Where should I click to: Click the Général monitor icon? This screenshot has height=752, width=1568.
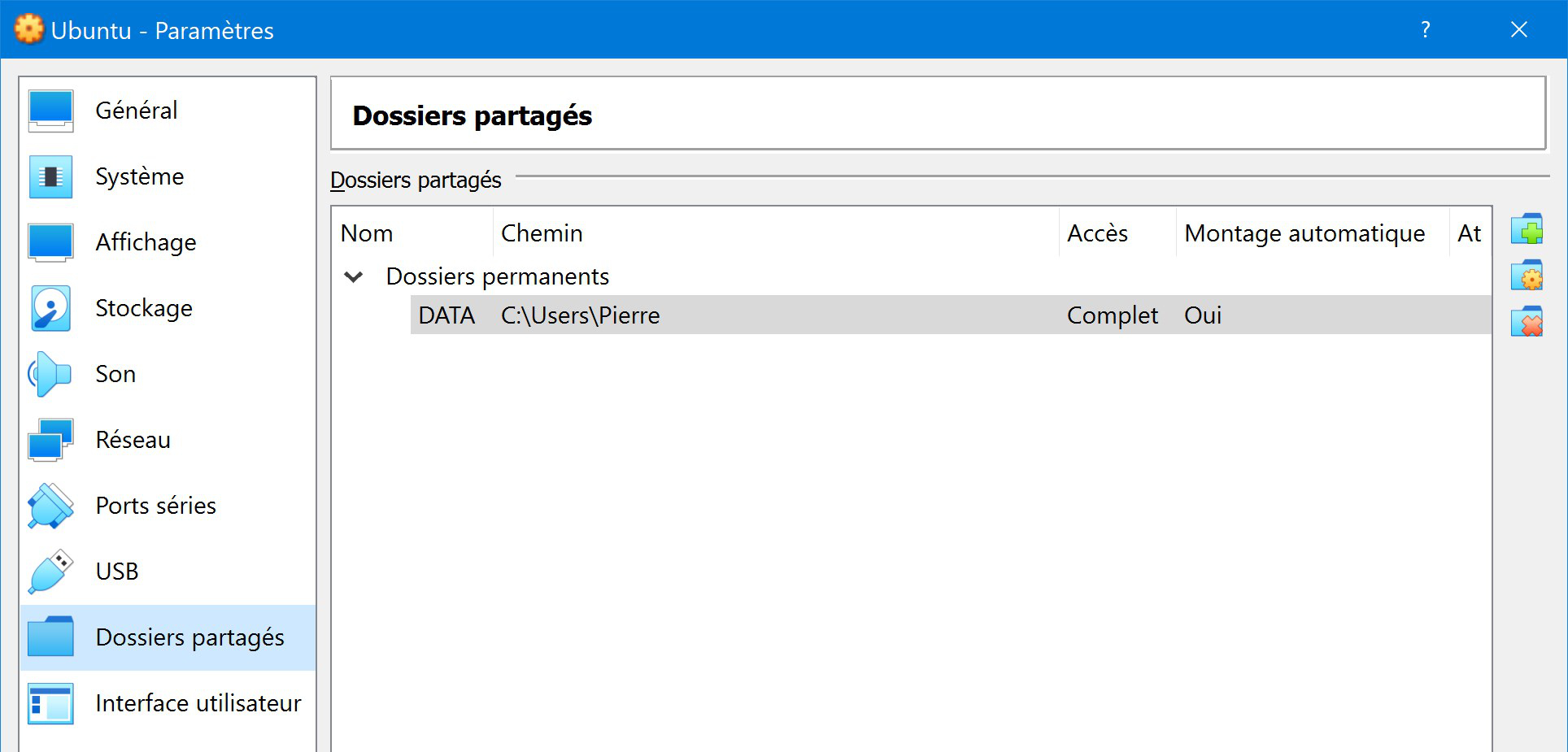coord(50,111)
